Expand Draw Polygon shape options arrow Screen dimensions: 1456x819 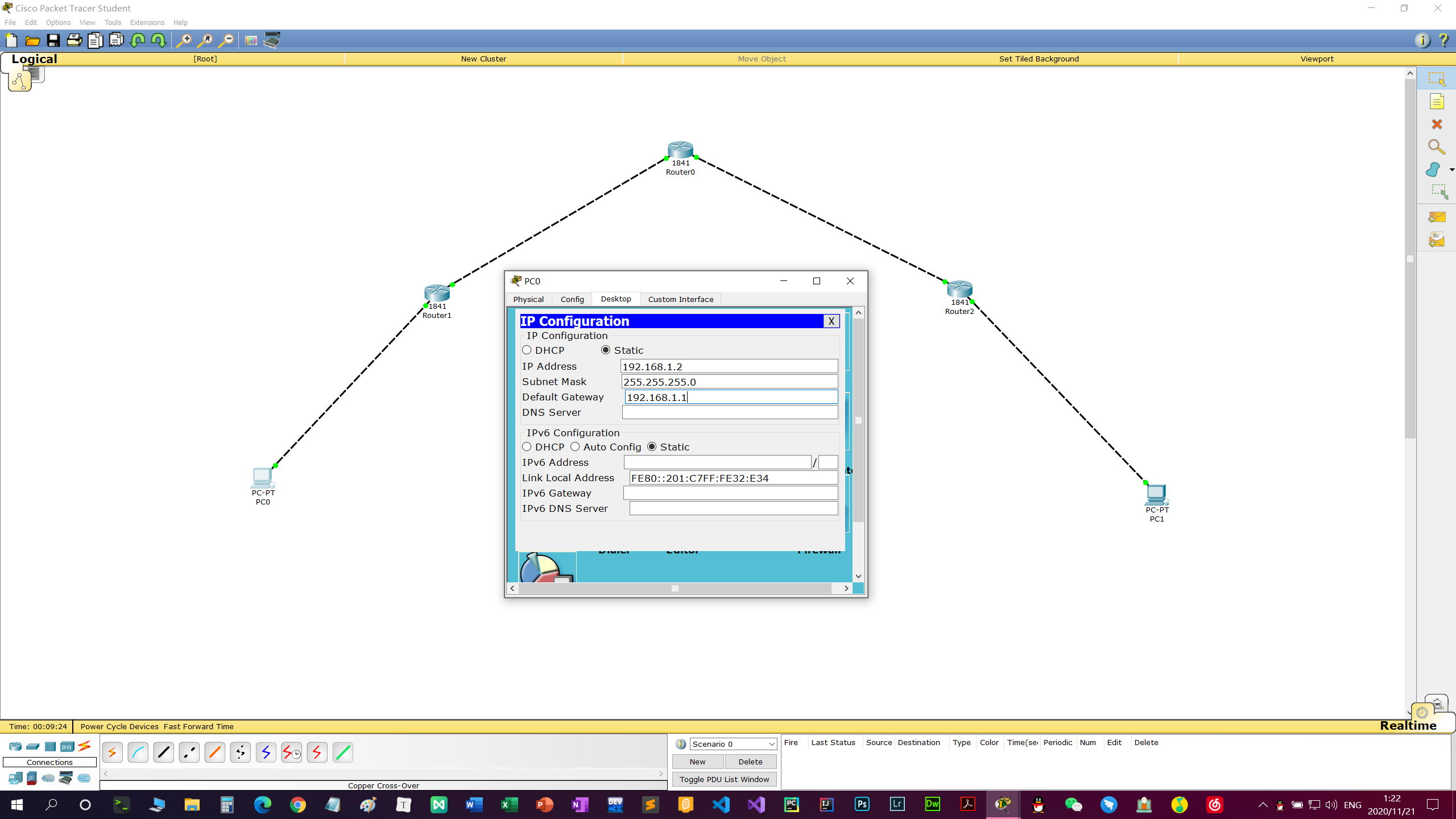[1451, 170]
